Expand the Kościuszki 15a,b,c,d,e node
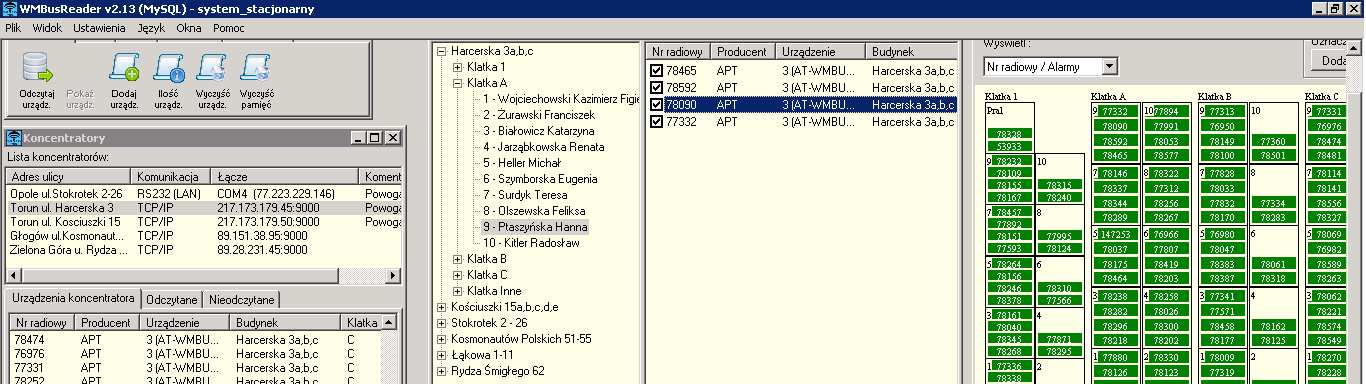This screenshot has height=384, width=1366. (441, 307)
